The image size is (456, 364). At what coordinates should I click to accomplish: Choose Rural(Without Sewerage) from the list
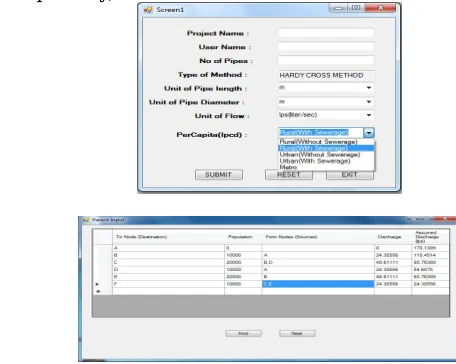327,142
